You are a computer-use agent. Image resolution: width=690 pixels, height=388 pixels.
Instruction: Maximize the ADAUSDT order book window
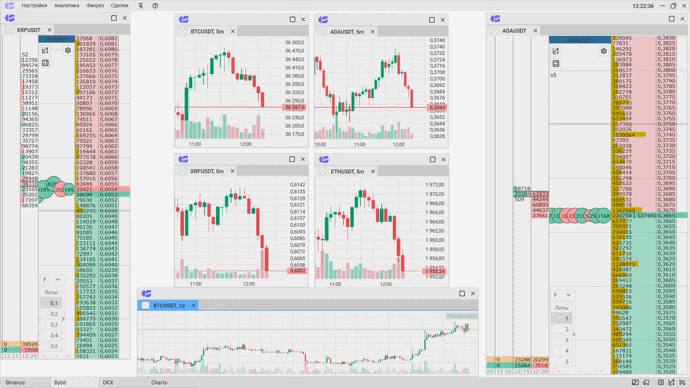672,18
